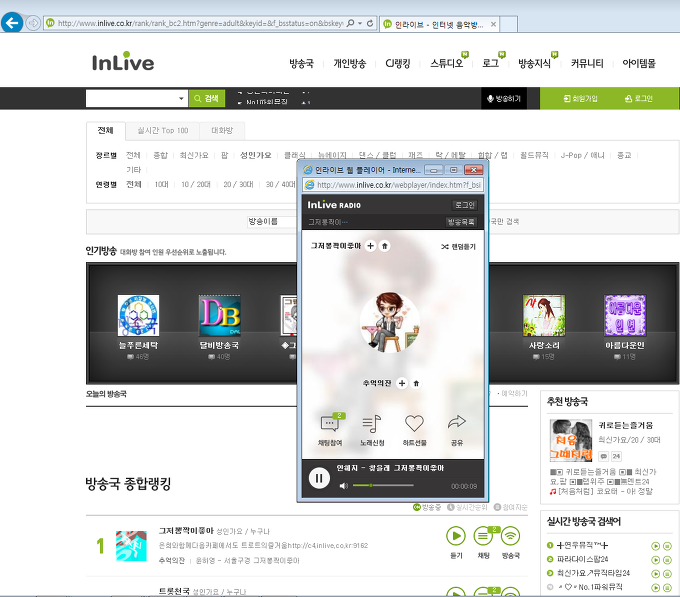Go back with browser back arrow
The width and height of the screenshot is (680, 597).
(x=12, y=23)
